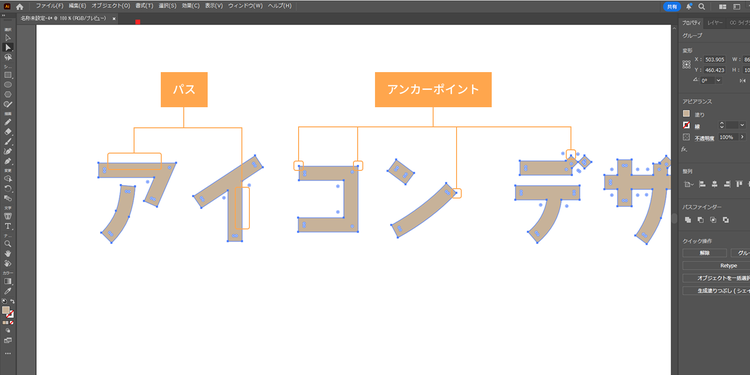Select the Zoom tool magnifier

[8, 243]
